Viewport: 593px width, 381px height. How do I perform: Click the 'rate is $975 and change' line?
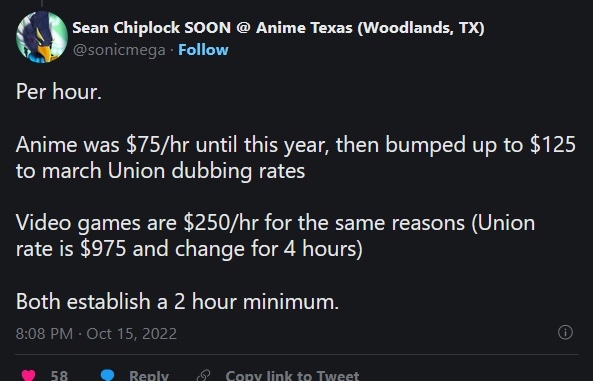189,249
